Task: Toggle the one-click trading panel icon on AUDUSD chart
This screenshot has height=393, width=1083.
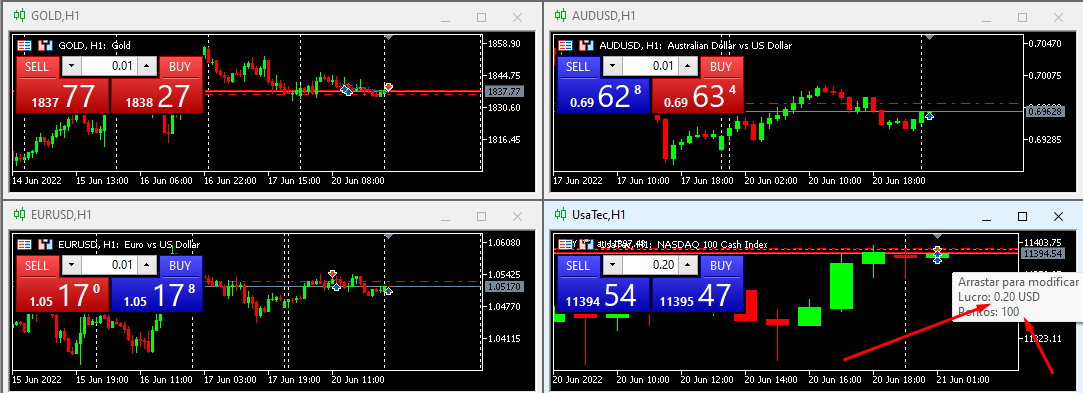Action: pos(566,46)
